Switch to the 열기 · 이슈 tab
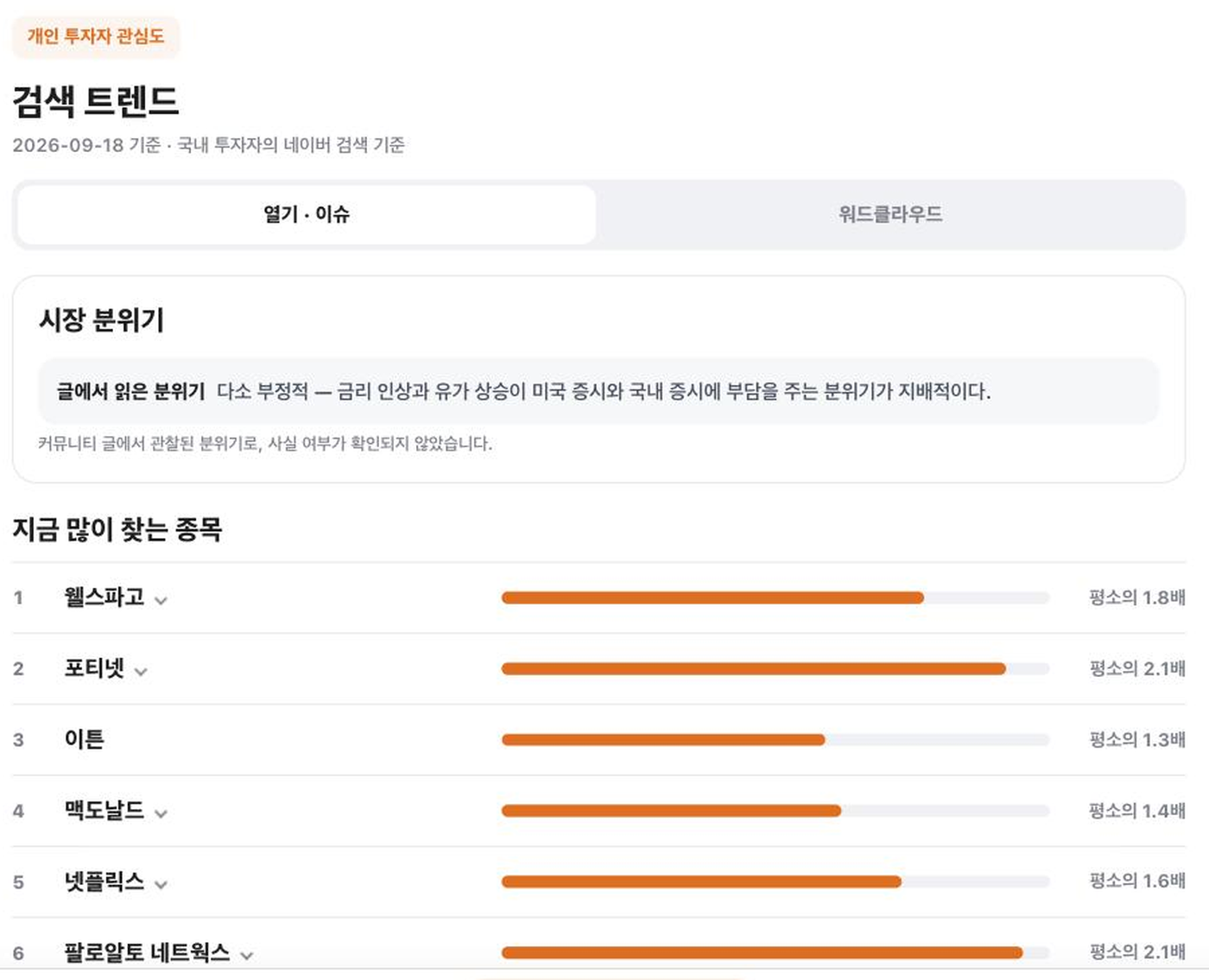Viewport: 1209px width, 980px height. pyautogui.click(x=307, y=214)
